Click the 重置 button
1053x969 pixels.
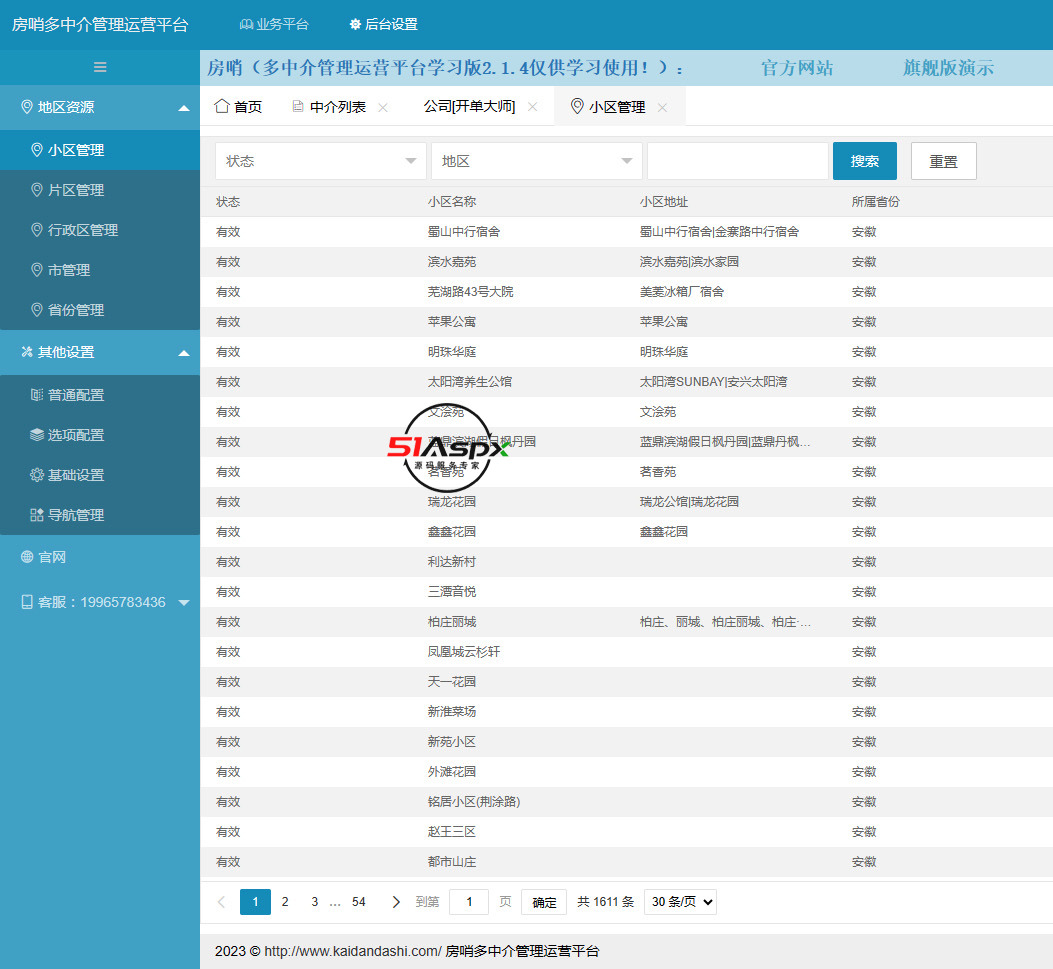tap(943, 161)
